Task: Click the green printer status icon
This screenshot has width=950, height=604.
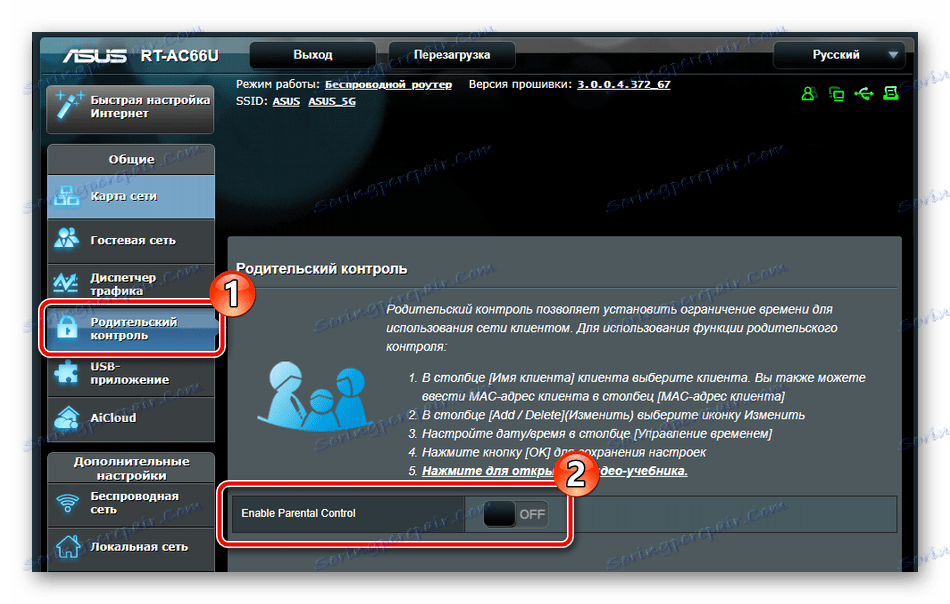Action: click(x=891, y=93)
